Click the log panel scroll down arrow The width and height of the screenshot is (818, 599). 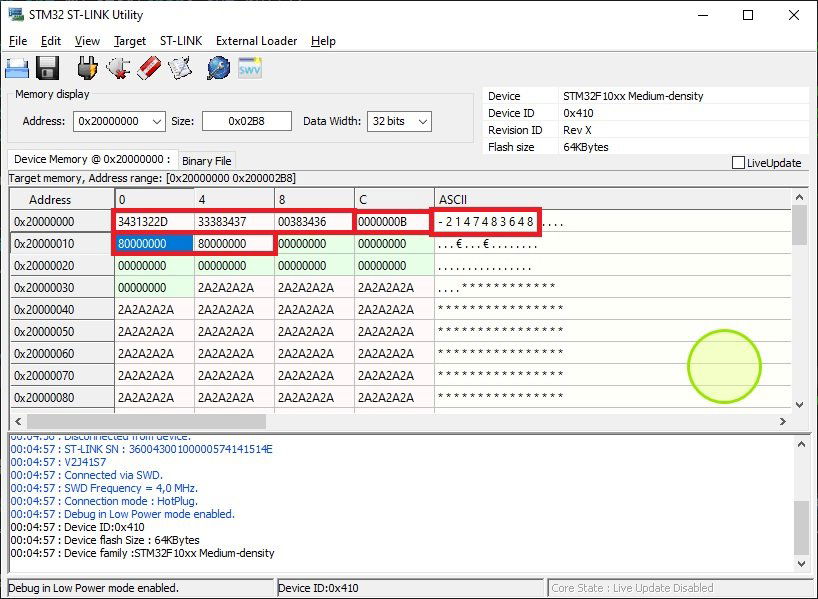pyautogui.click(x=801, y=564)
